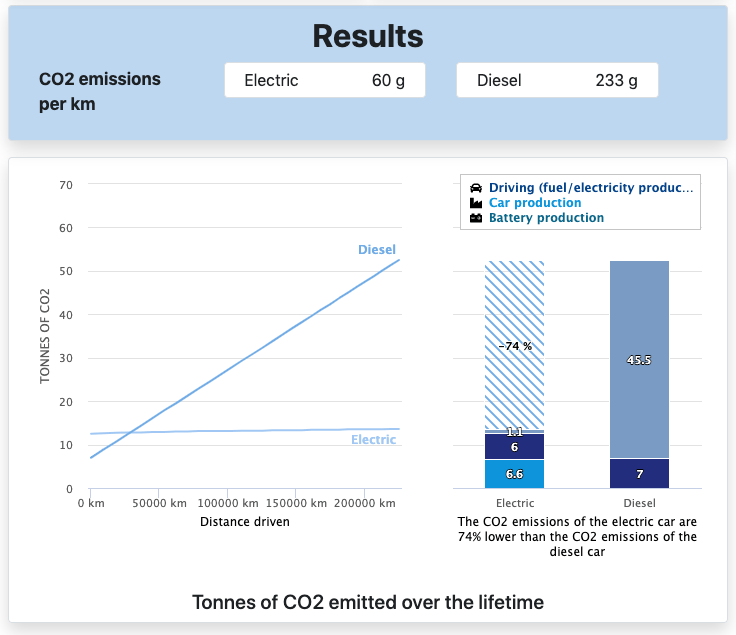Toggle the Battery production legend series
736x635 pixels.
546,218
